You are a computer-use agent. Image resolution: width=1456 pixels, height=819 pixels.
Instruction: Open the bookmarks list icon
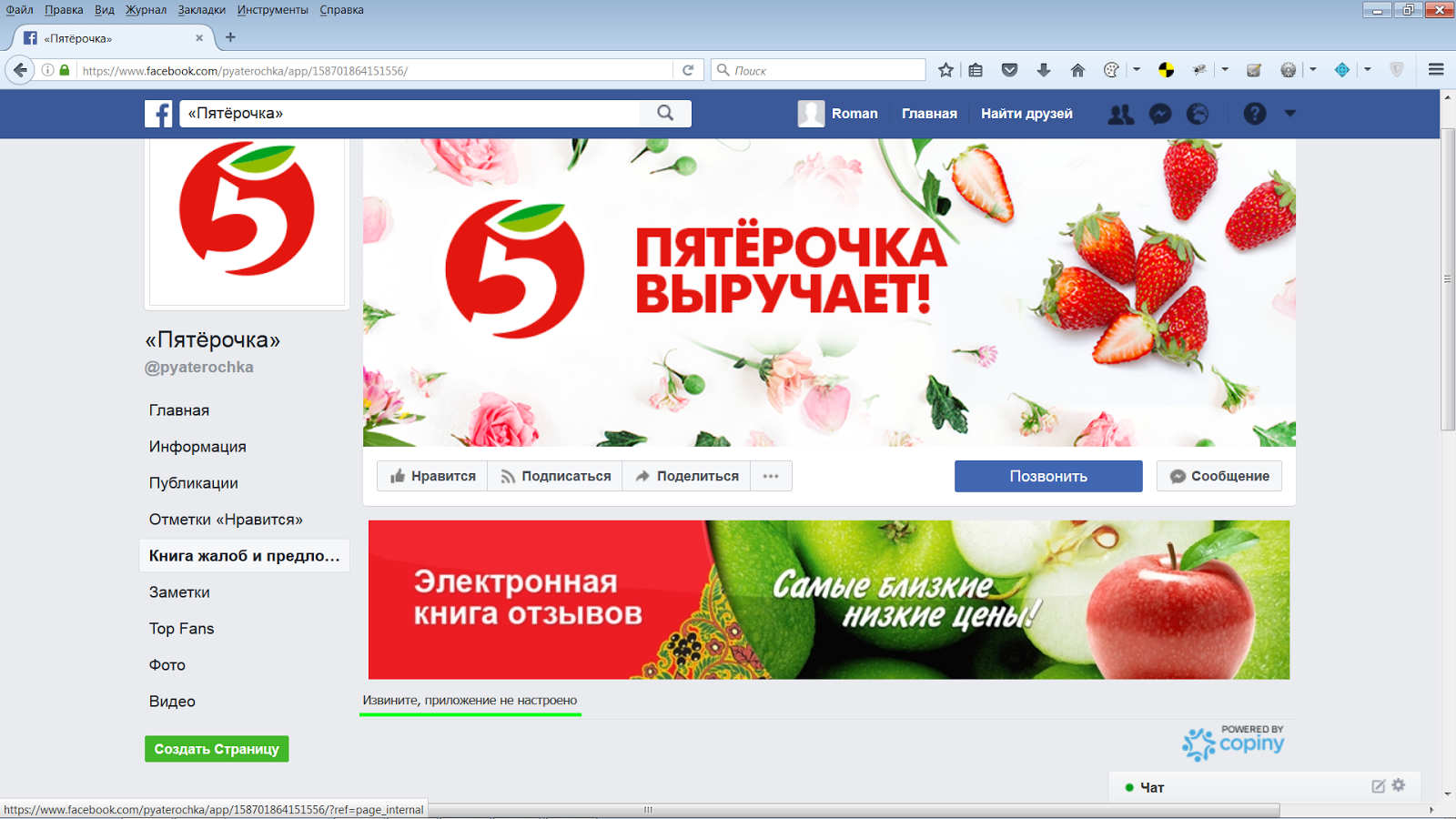(976, 70)
